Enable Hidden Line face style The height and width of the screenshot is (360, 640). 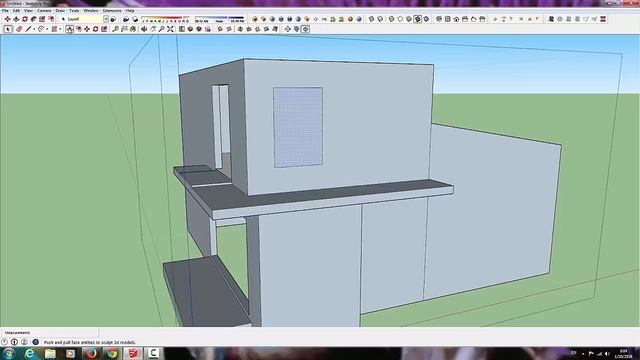[x=400, y=19]
